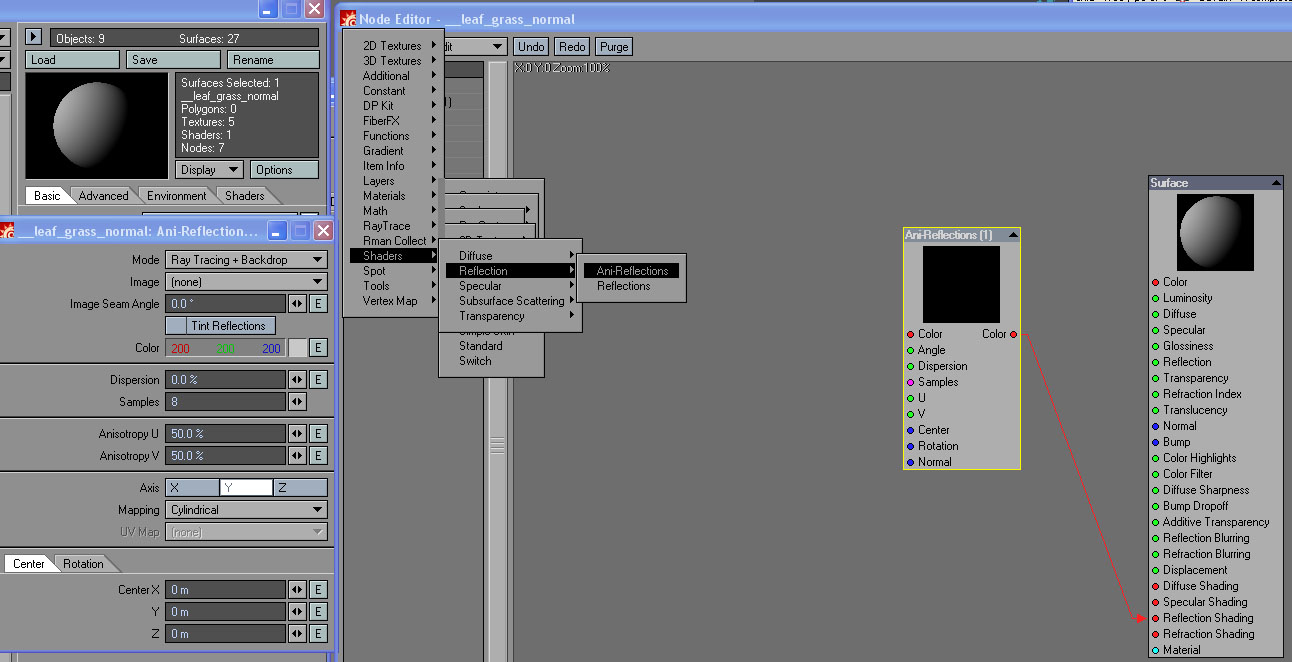Select the Z axis button

[x=300, y=488]
